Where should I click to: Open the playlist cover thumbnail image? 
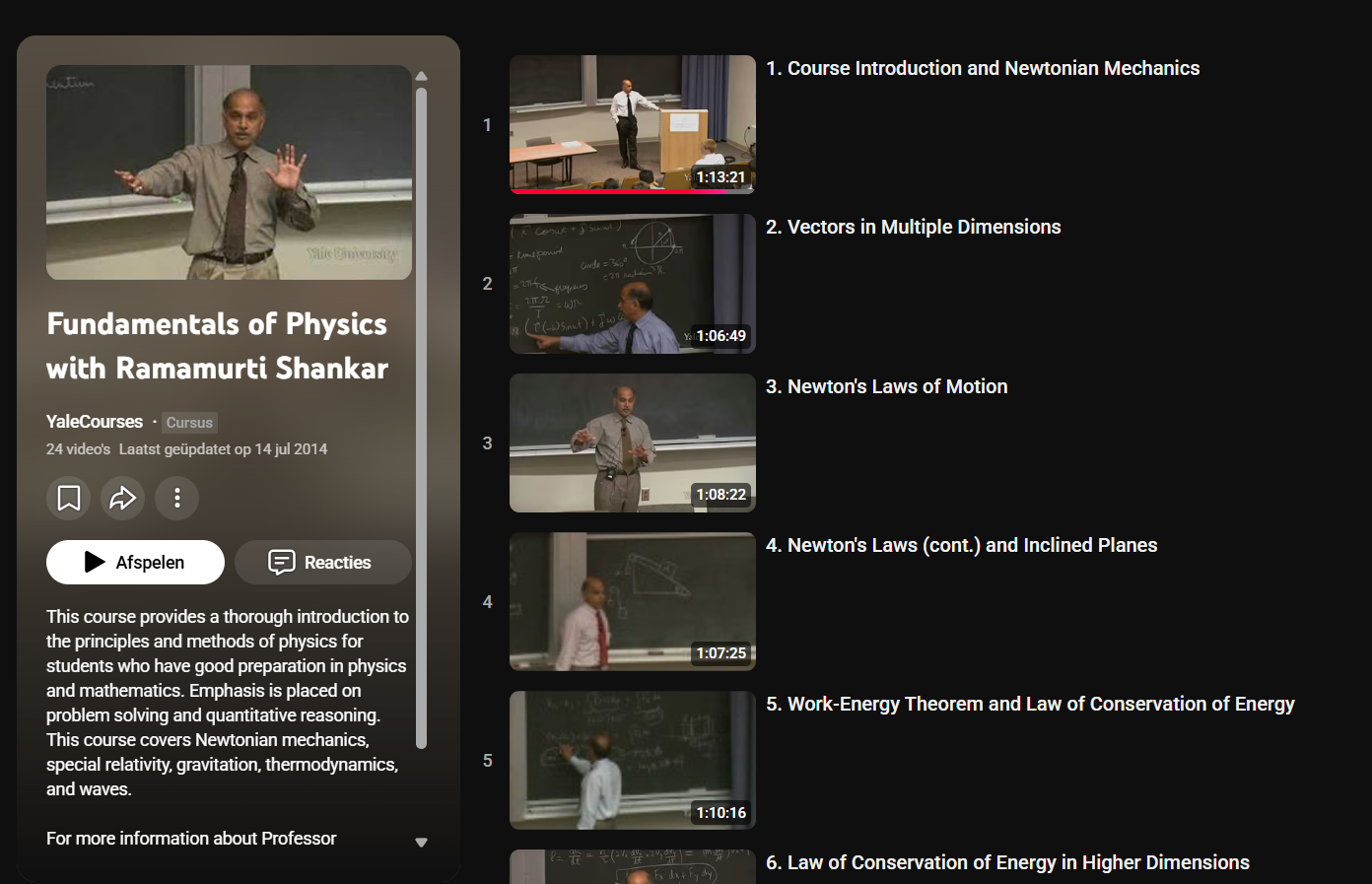coord(229,172)
